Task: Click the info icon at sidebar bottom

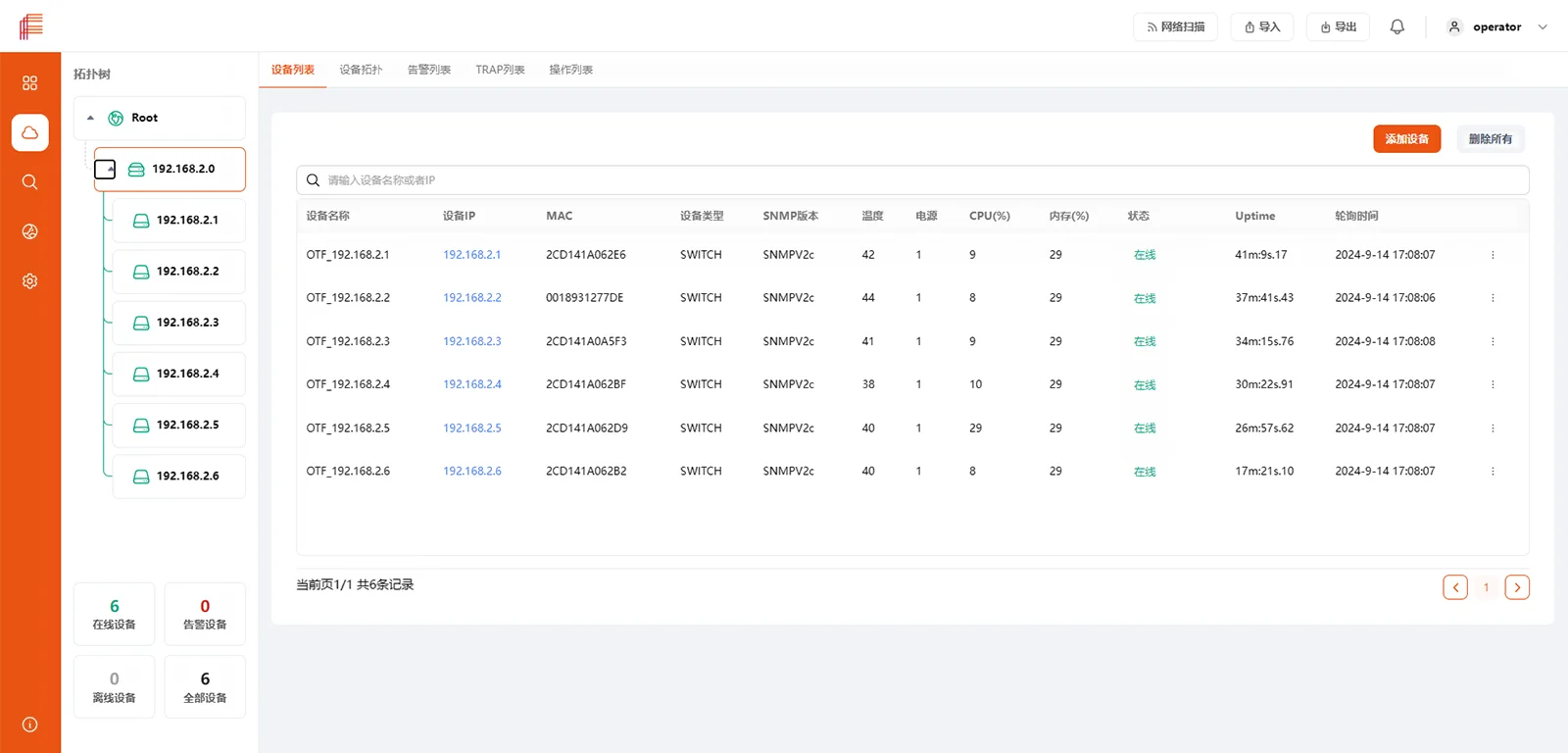Action: click(x=29, y=725)
